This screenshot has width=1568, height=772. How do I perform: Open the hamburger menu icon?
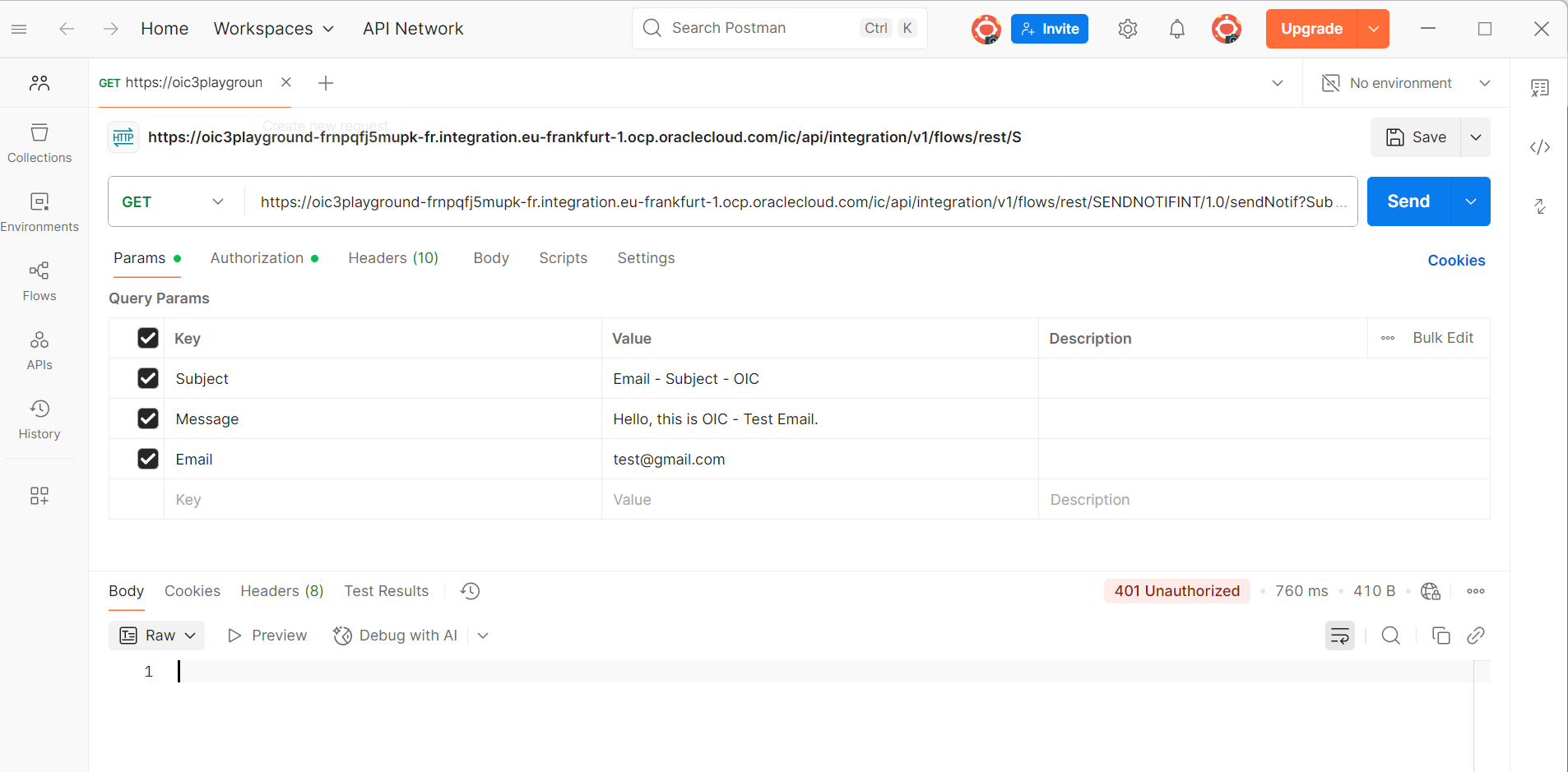(20, 29)
